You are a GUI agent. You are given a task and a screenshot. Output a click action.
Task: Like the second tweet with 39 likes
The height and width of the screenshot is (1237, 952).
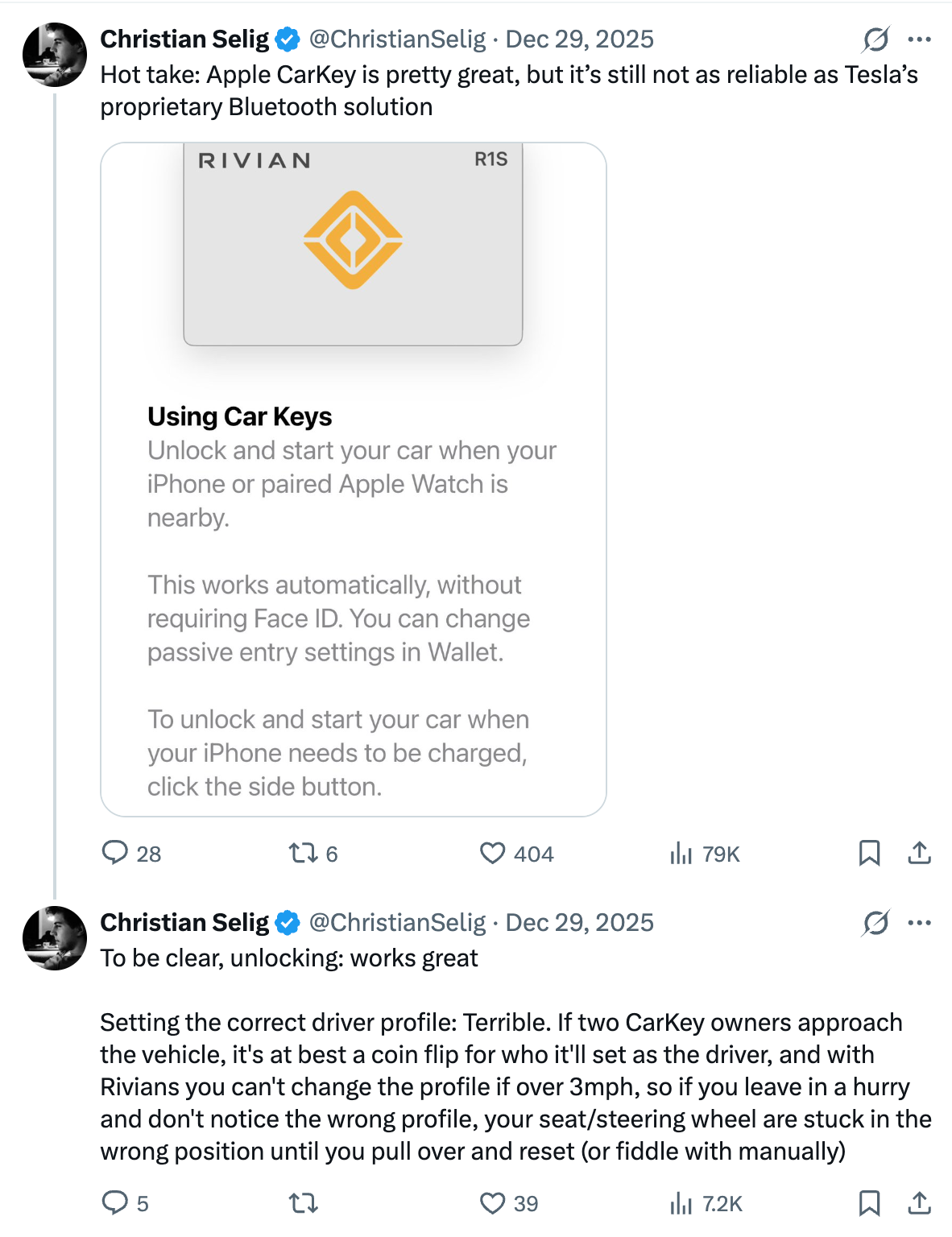[509, 1202]
